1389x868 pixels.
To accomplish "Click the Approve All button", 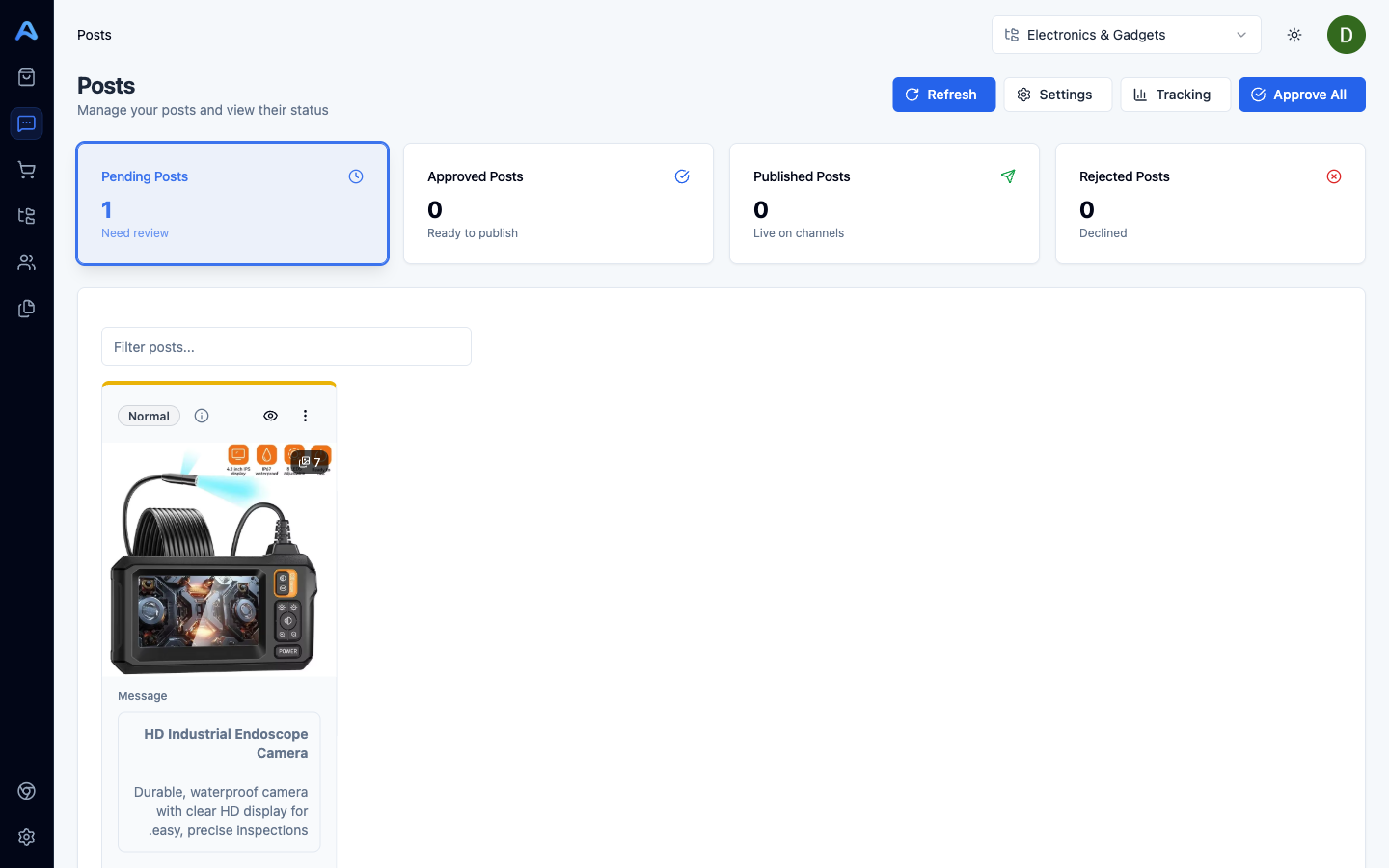I will click(1301, 95).
